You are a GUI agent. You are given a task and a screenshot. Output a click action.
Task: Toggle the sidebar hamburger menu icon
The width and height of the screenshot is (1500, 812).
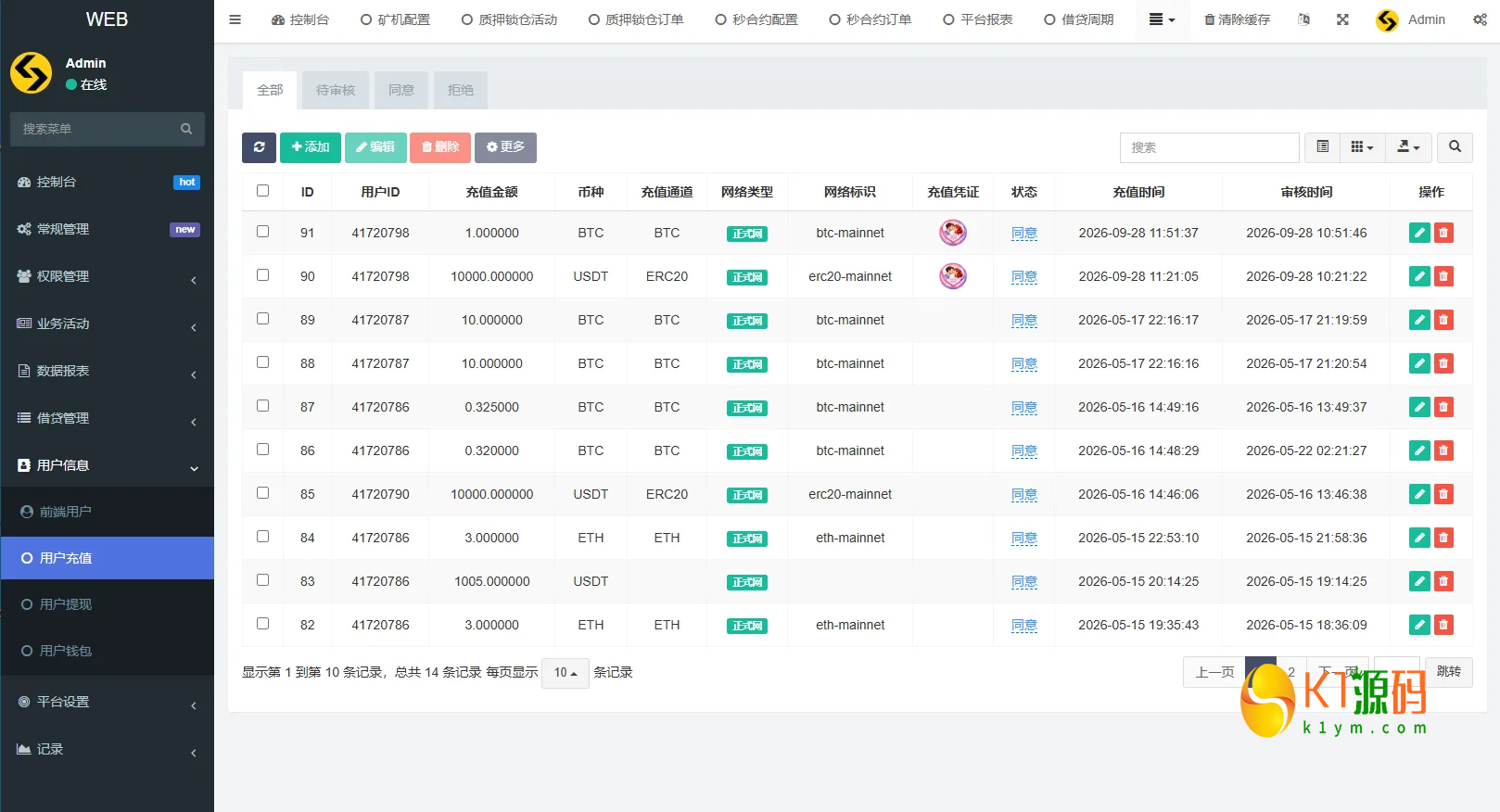pos(235,19)
